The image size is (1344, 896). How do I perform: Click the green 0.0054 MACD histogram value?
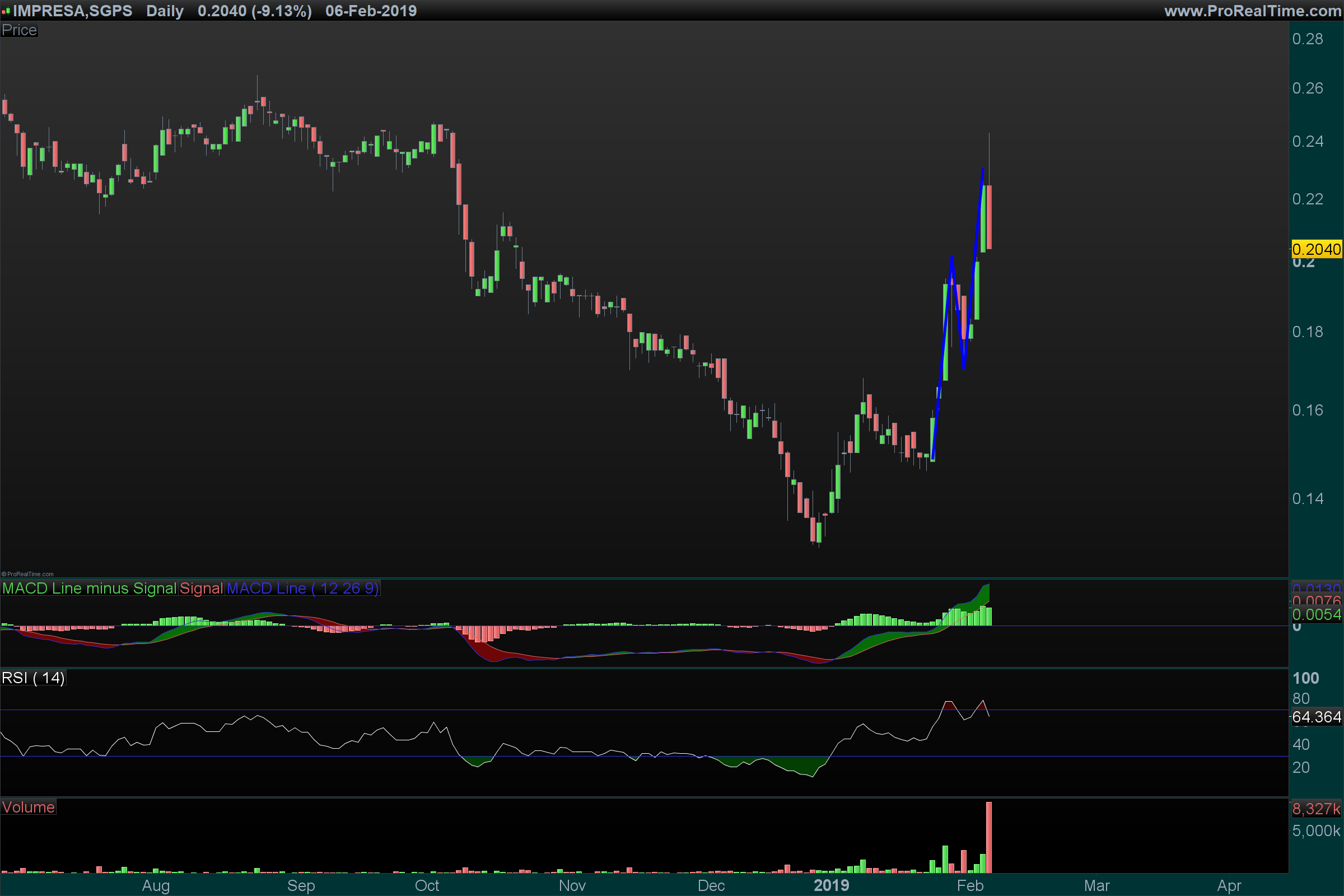pyautogui.click(x=1316, y=615)
